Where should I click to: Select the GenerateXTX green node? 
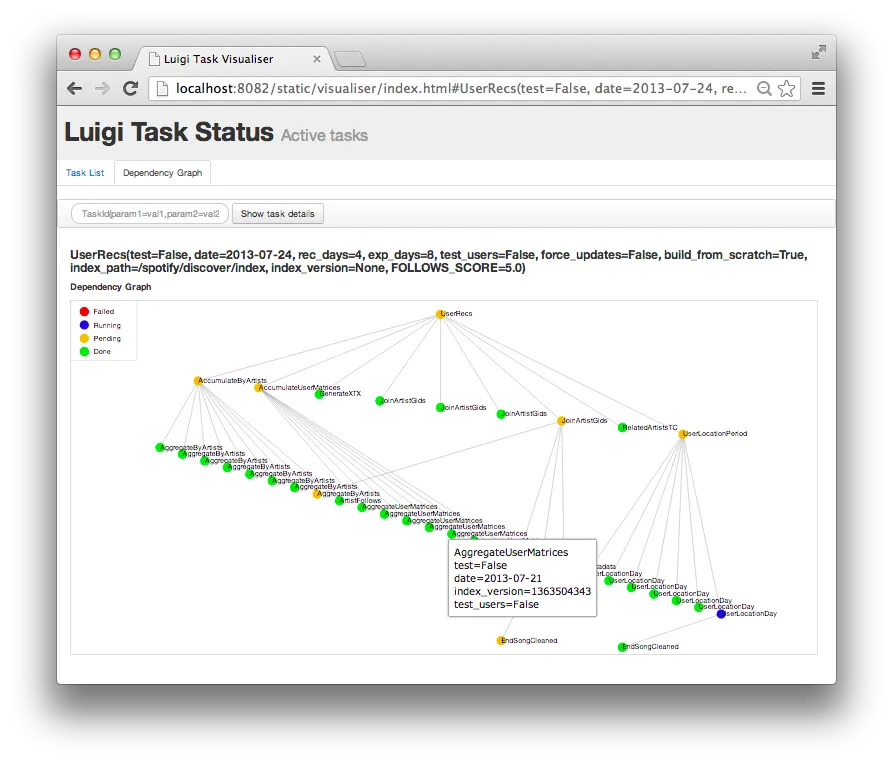pos(319,394)
